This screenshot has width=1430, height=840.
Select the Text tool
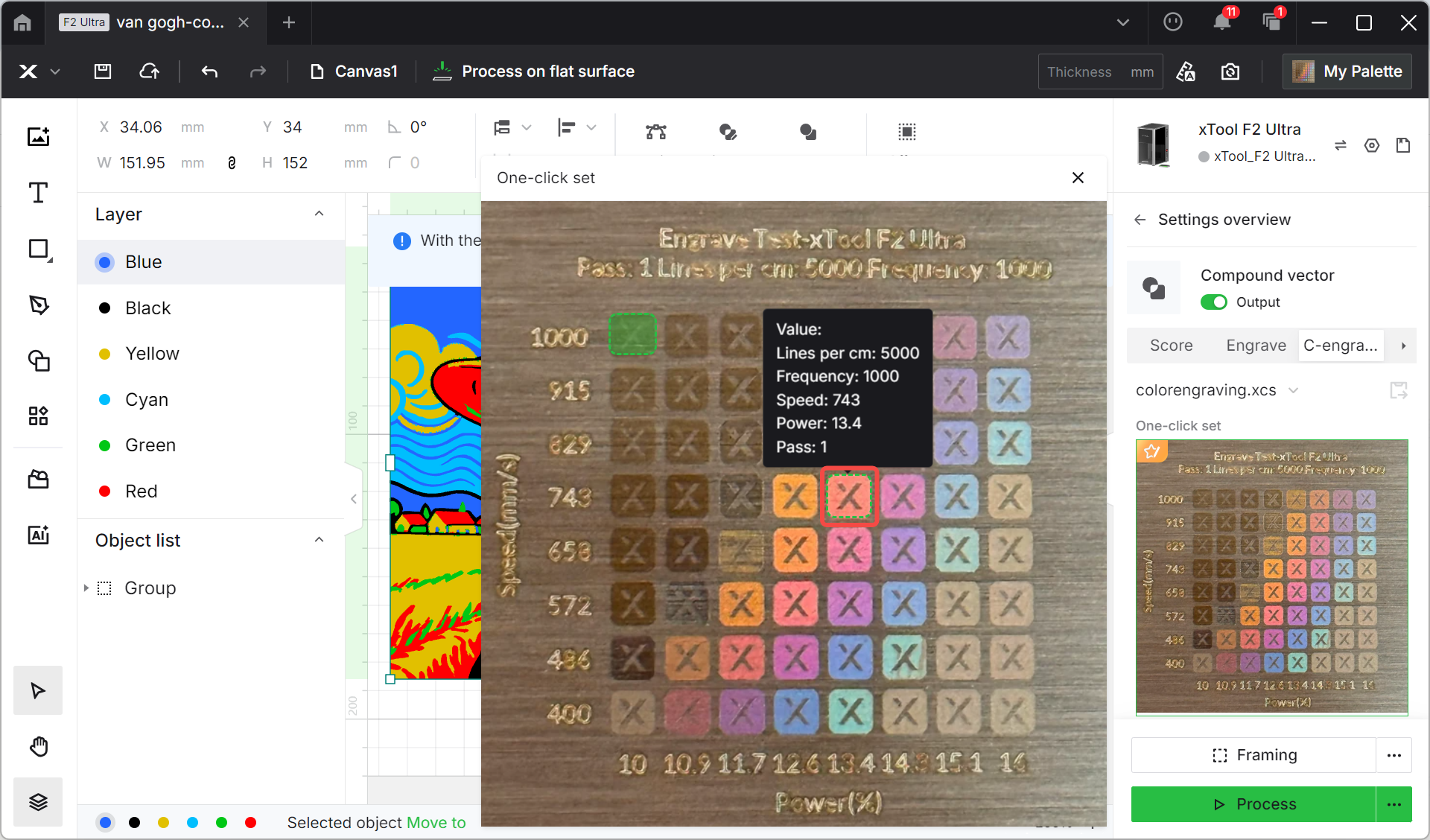pos(39,193)
